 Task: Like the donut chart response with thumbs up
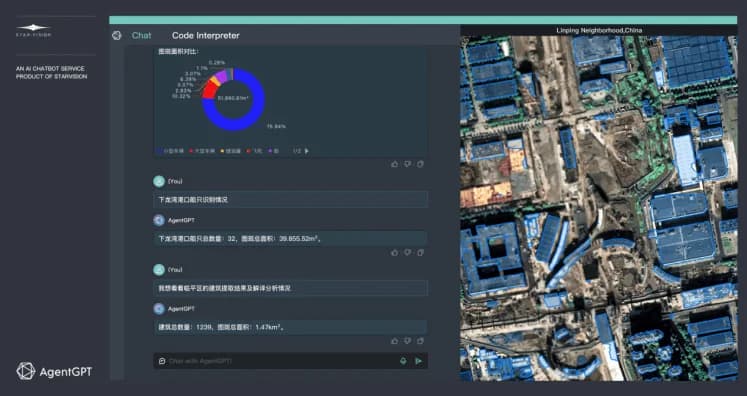point(394,164)
